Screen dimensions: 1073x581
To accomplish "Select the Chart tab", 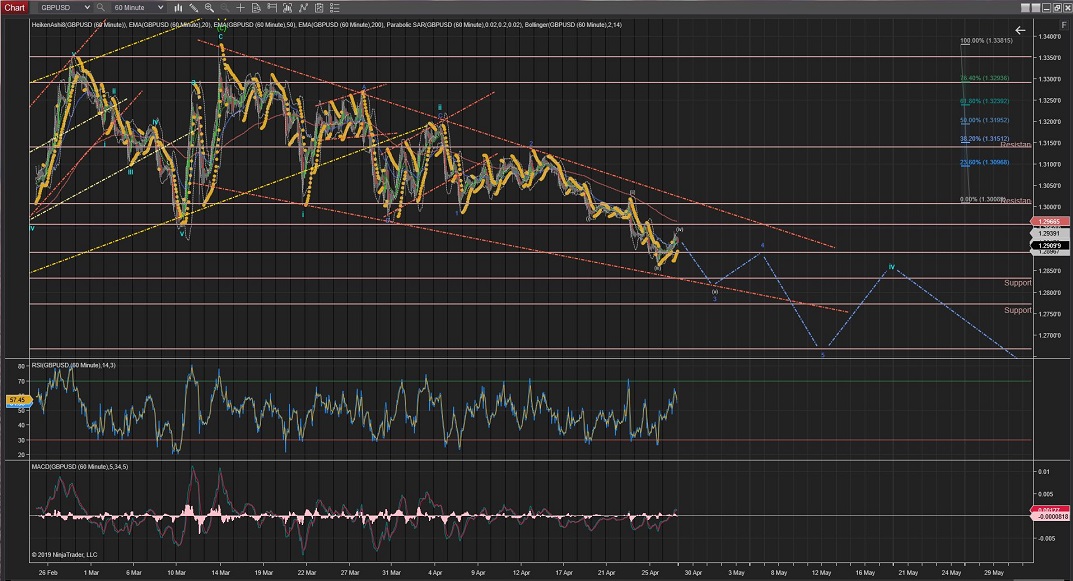I will pos(14,7).
